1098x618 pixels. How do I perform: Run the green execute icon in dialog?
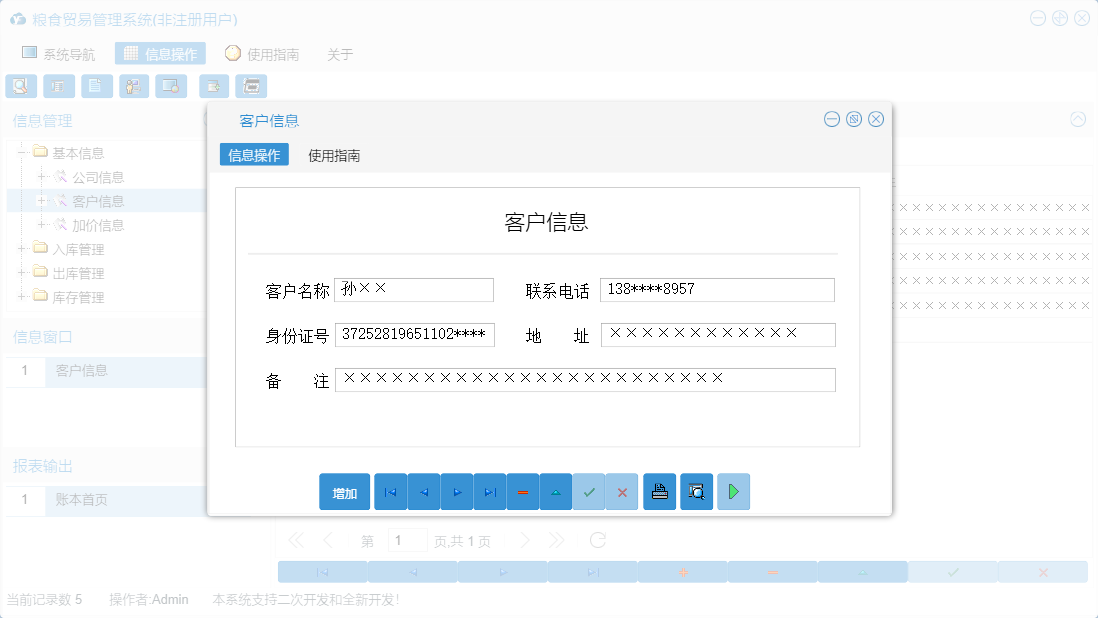tap(733, 491)
